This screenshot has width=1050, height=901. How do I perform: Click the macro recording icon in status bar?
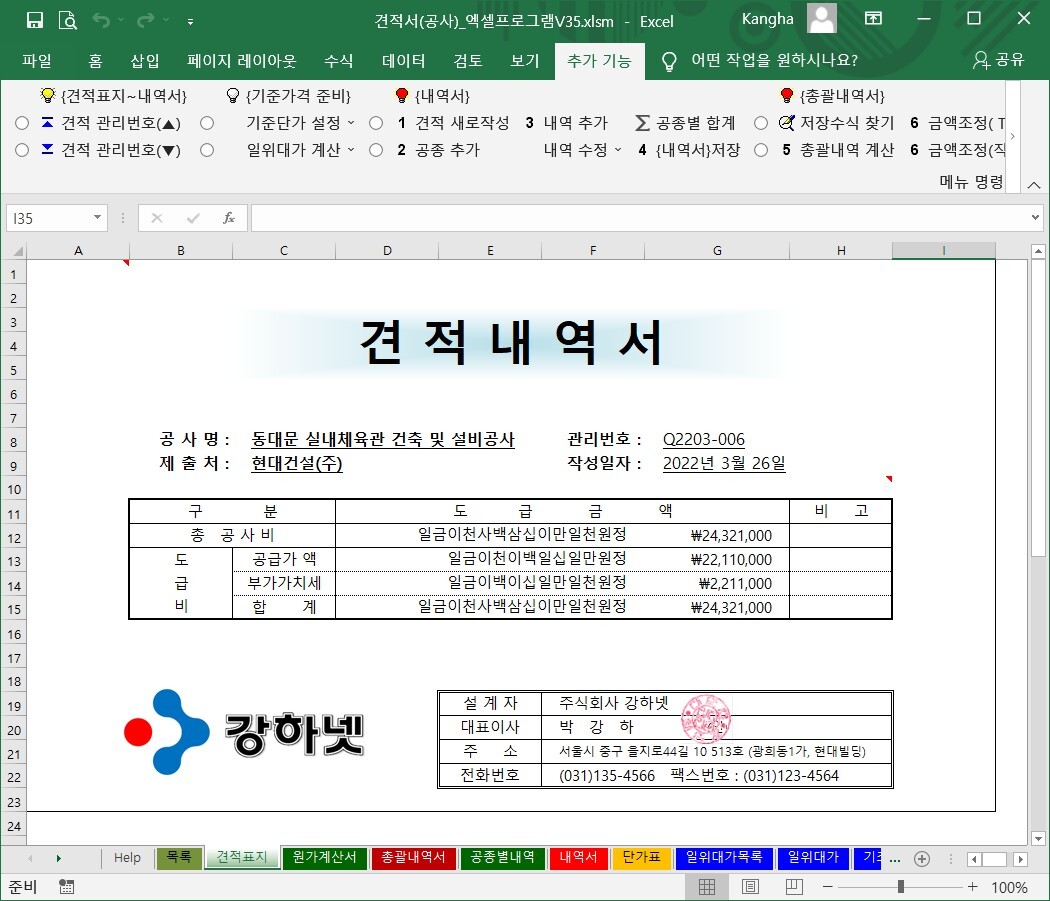pyautogui.click(x=66, y=887)
